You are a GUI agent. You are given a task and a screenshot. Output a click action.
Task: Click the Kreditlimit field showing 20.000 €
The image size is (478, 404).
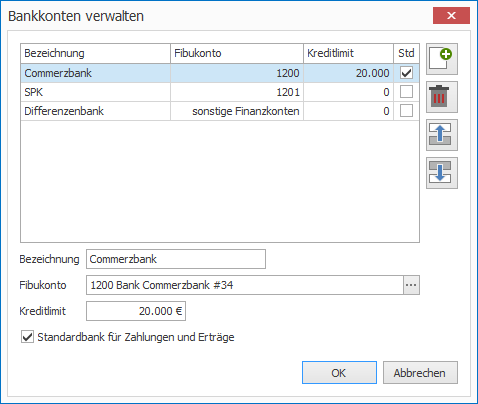click(136, 311)
